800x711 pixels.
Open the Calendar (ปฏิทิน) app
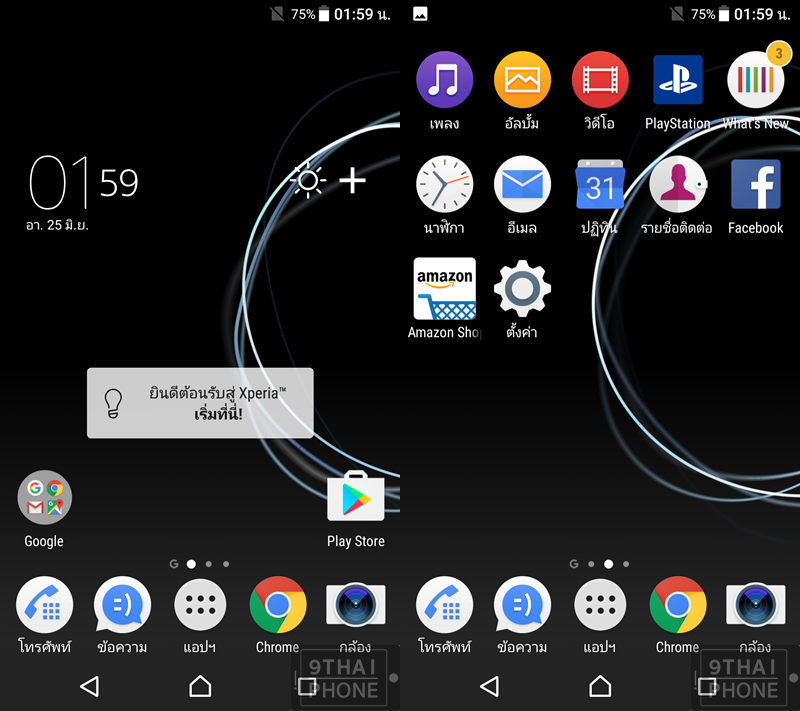coord(600,184)
